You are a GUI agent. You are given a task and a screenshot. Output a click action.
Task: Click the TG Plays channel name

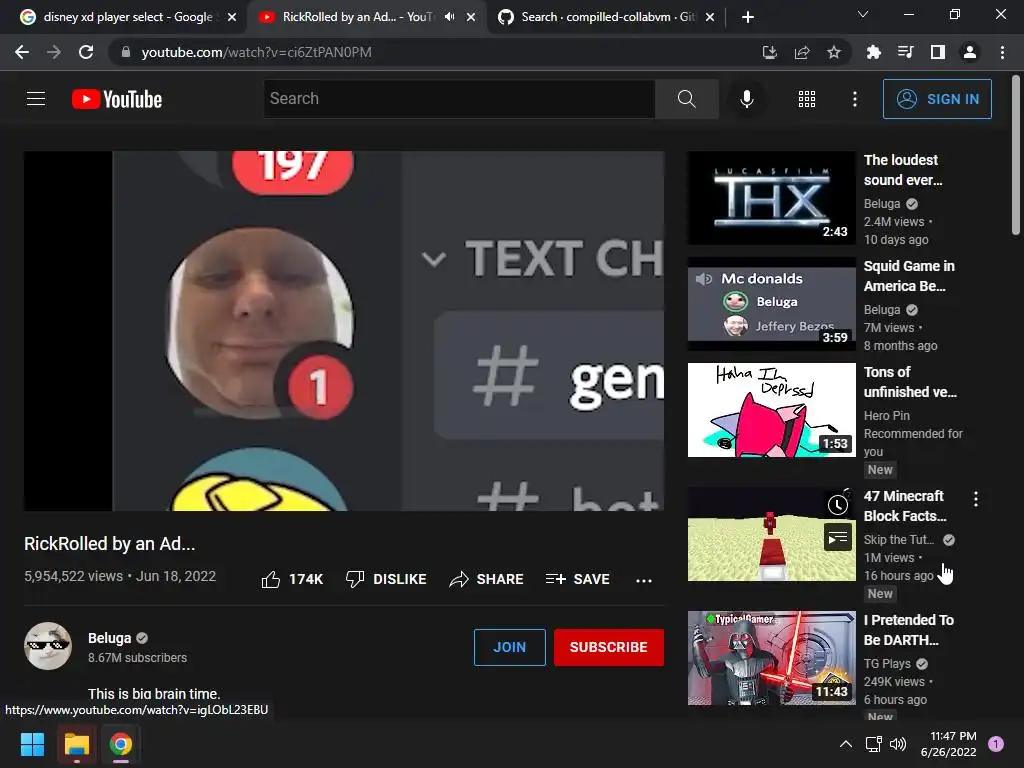click(887, 664)
